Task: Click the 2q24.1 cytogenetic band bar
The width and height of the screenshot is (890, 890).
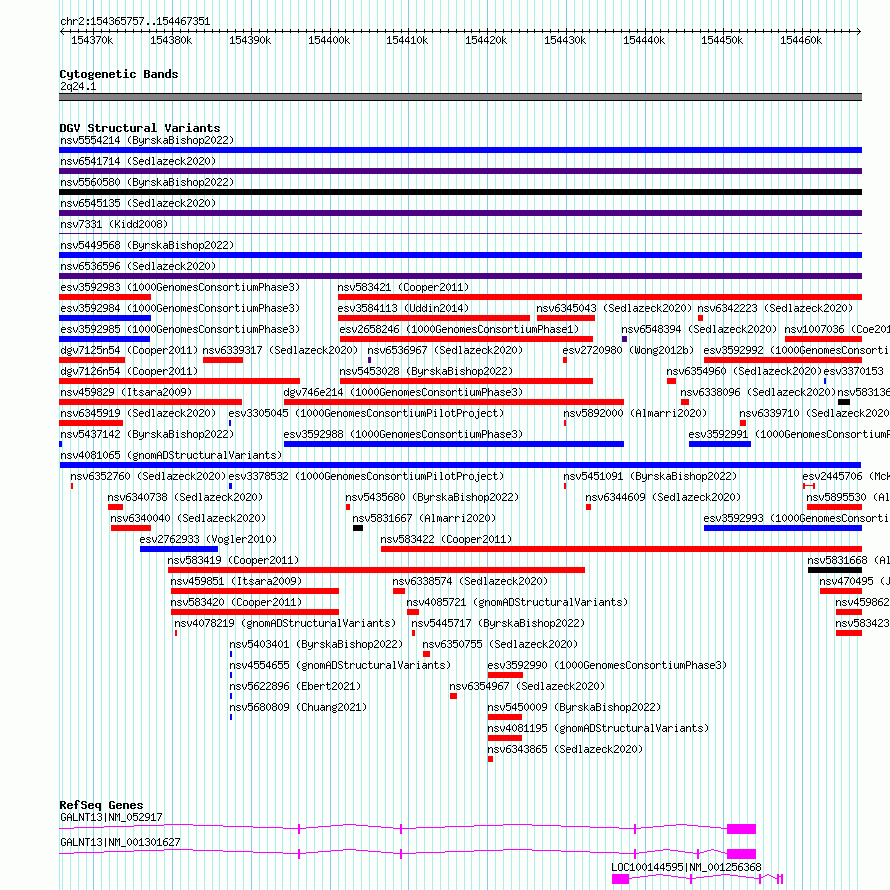Action: [460, 97]
